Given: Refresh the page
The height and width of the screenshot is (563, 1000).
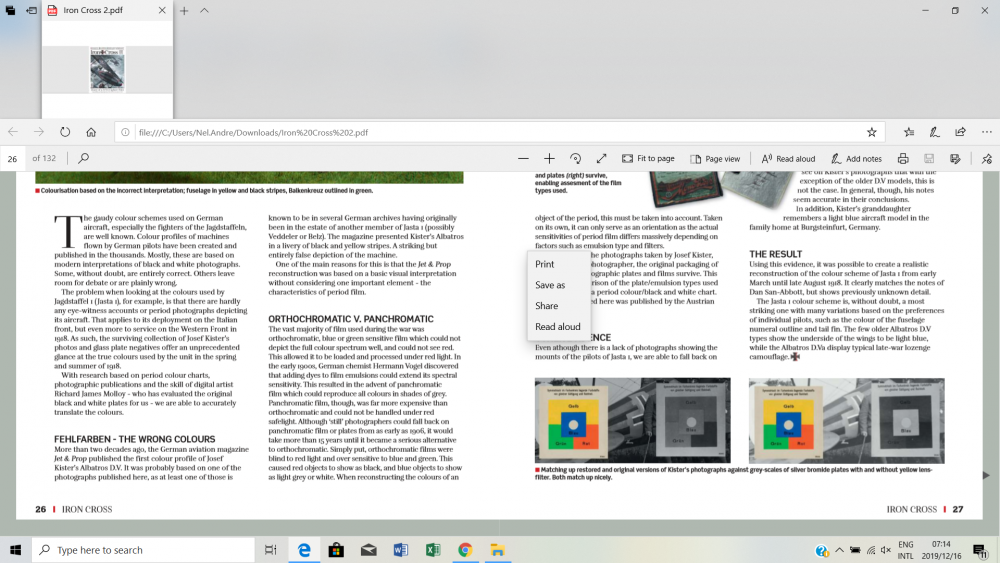Looking at the screenshot, I should 65,132.
